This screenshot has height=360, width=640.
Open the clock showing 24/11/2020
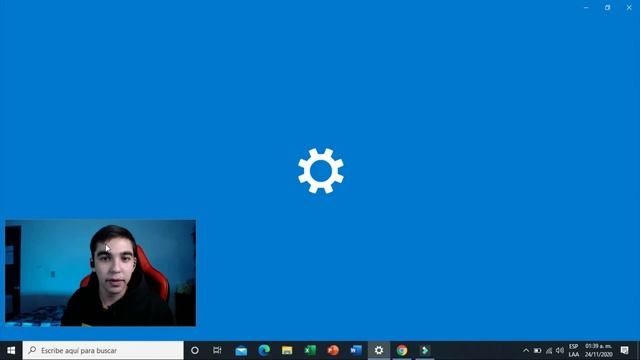(598, 350)
